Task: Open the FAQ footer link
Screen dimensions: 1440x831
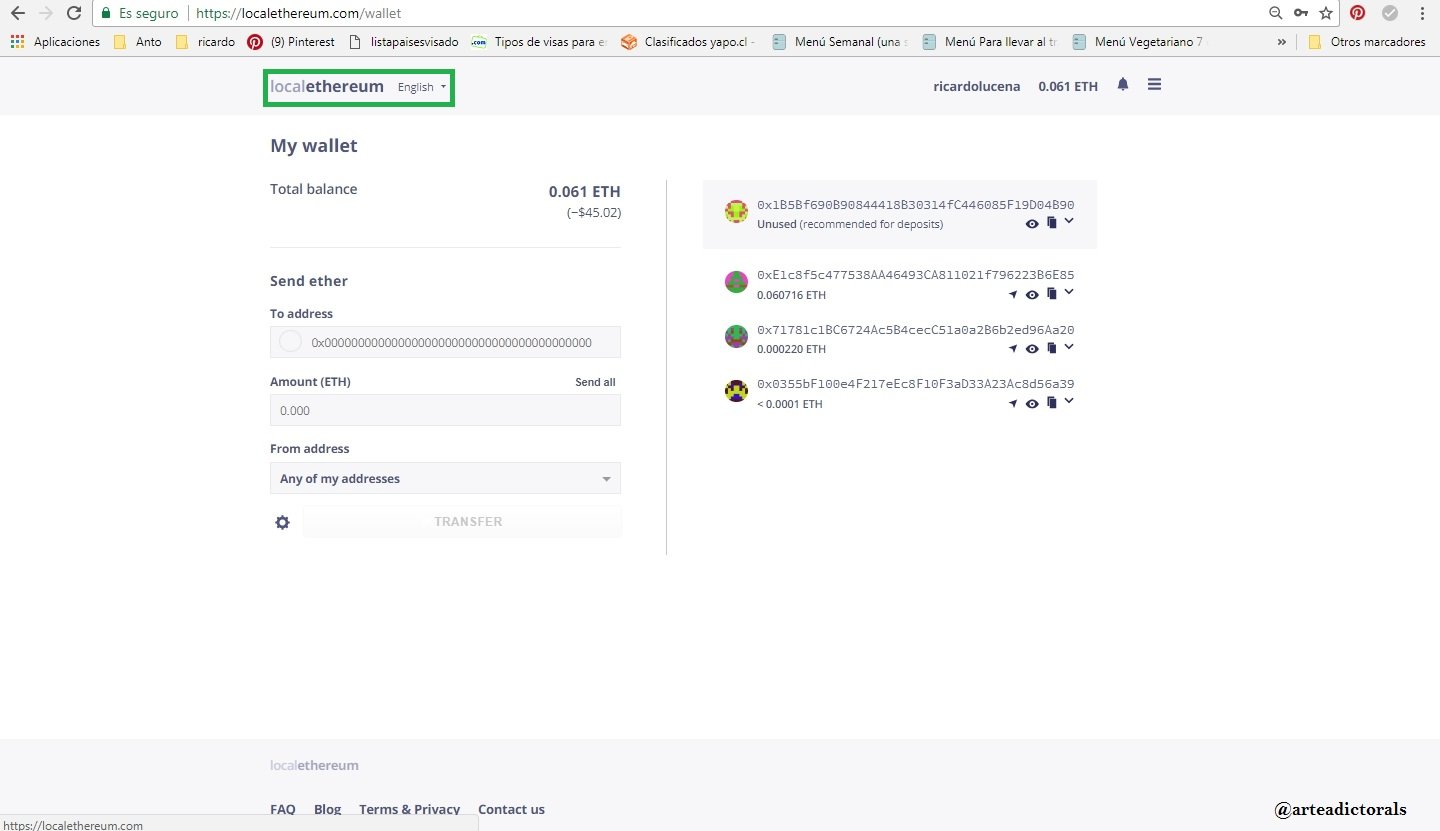Action: [282, 809]
